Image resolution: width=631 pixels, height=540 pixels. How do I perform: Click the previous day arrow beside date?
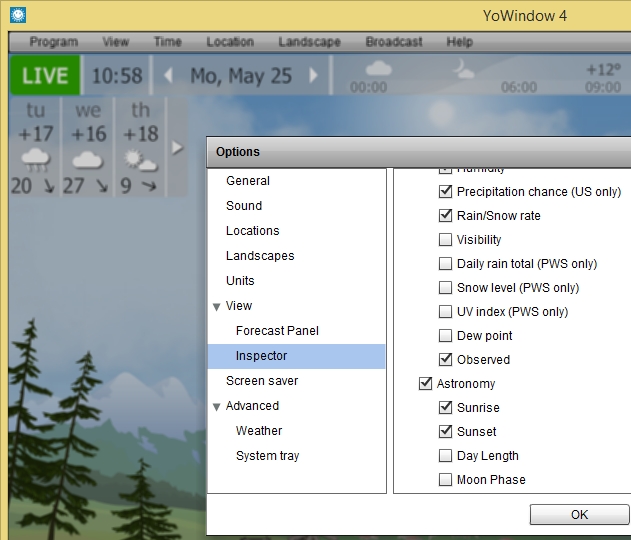[x=169, y=76]
